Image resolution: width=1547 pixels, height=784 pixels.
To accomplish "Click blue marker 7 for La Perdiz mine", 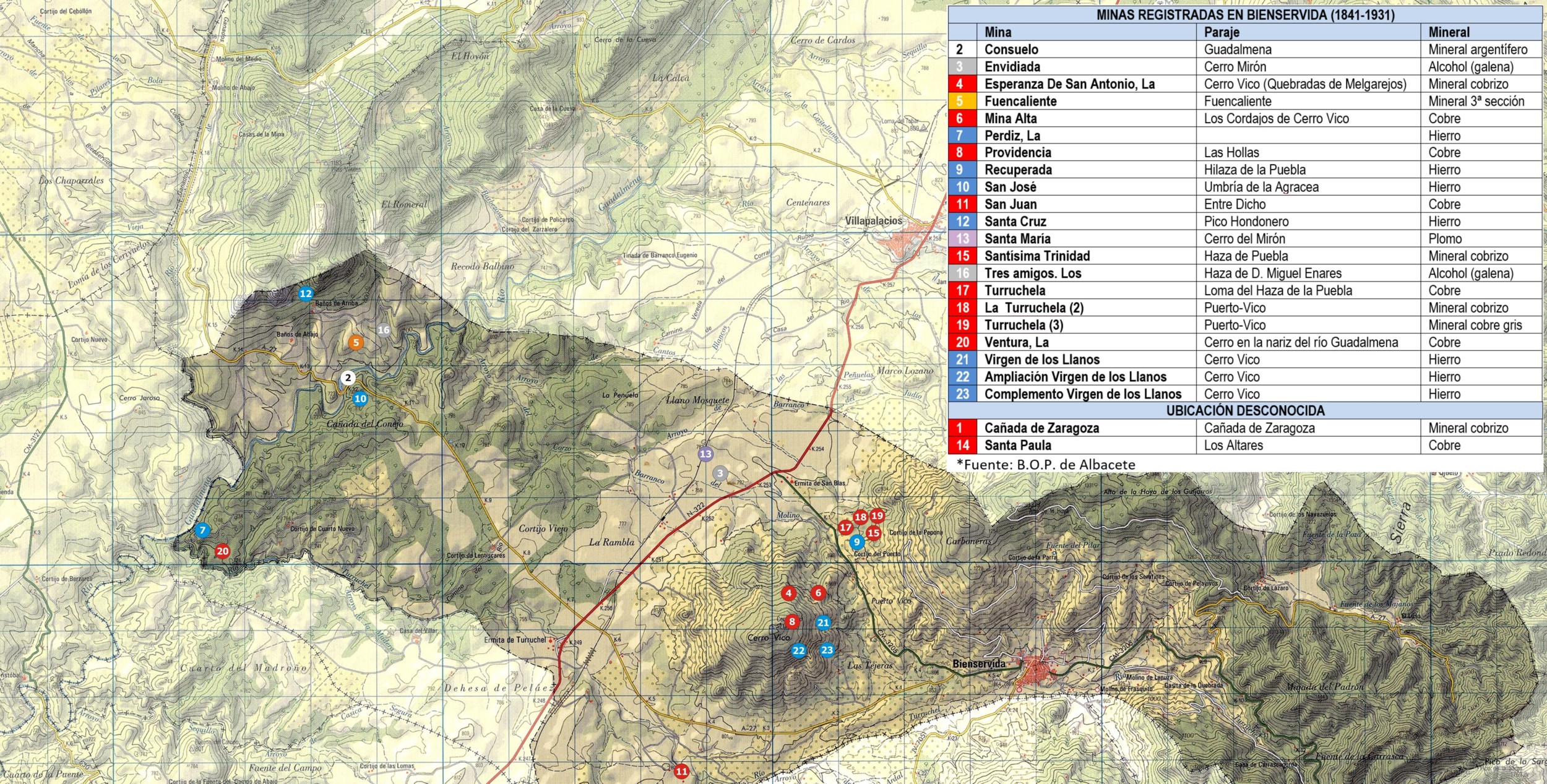I will click(x=202, y=530).
